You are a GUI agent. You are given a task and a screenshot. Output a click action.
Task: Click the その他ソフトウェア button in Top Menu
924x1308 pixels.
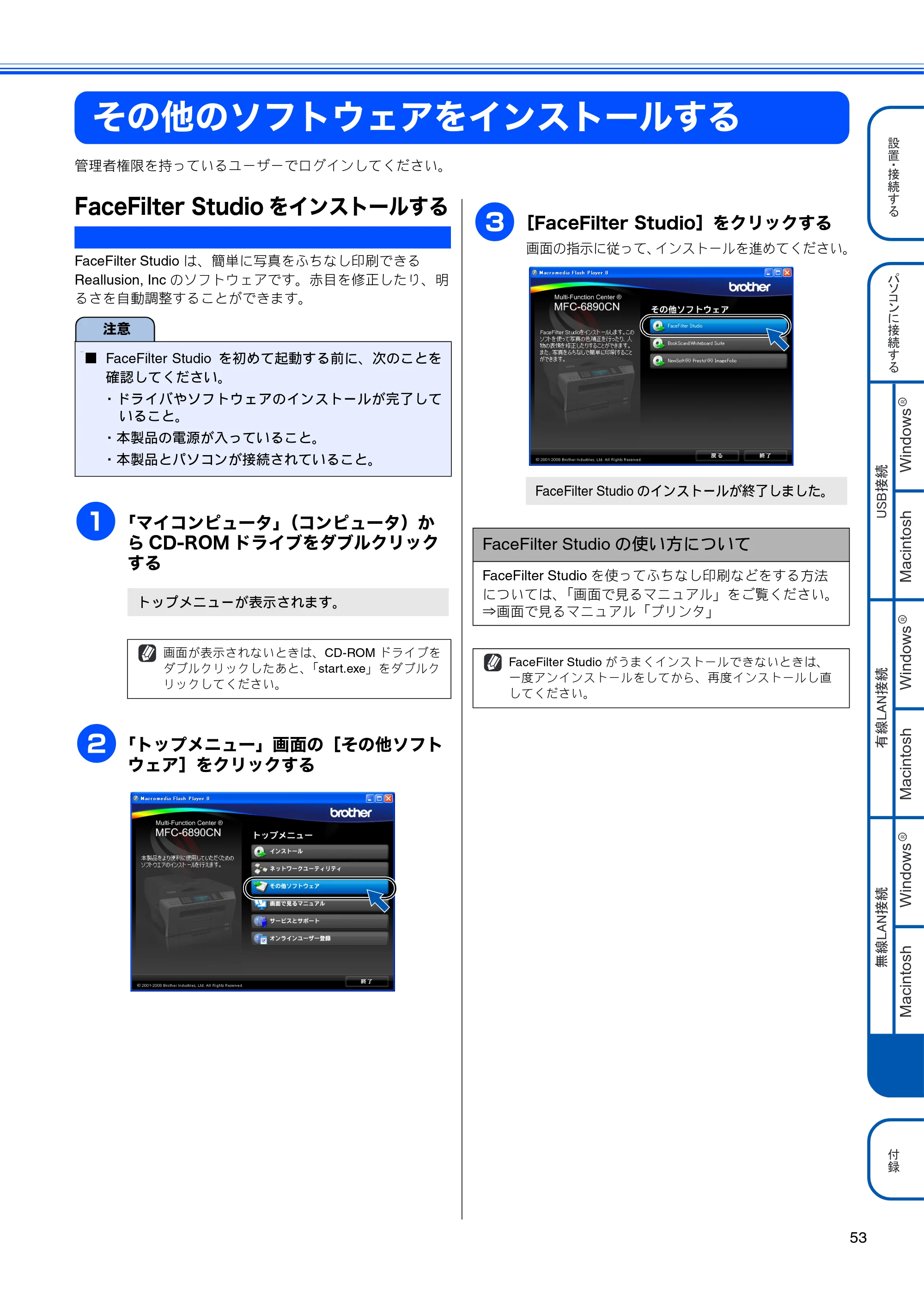click(x=320, y=887)
